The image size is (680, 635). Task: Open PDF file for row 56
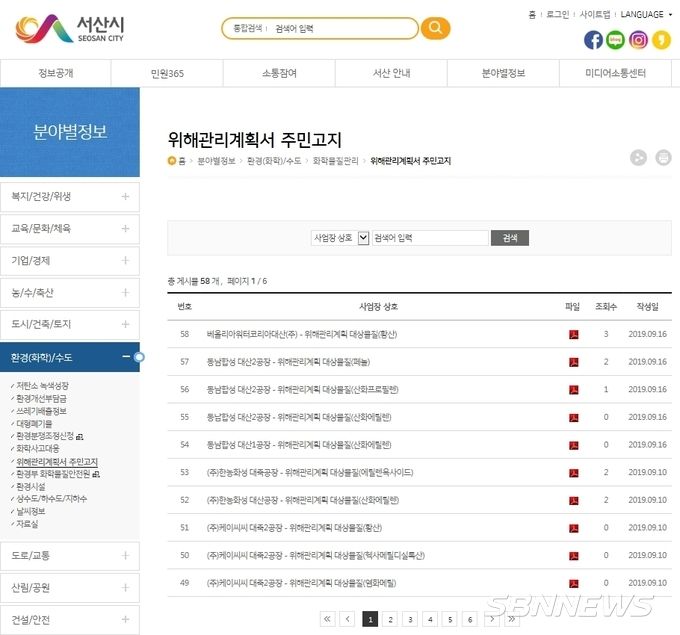(573, 390)
